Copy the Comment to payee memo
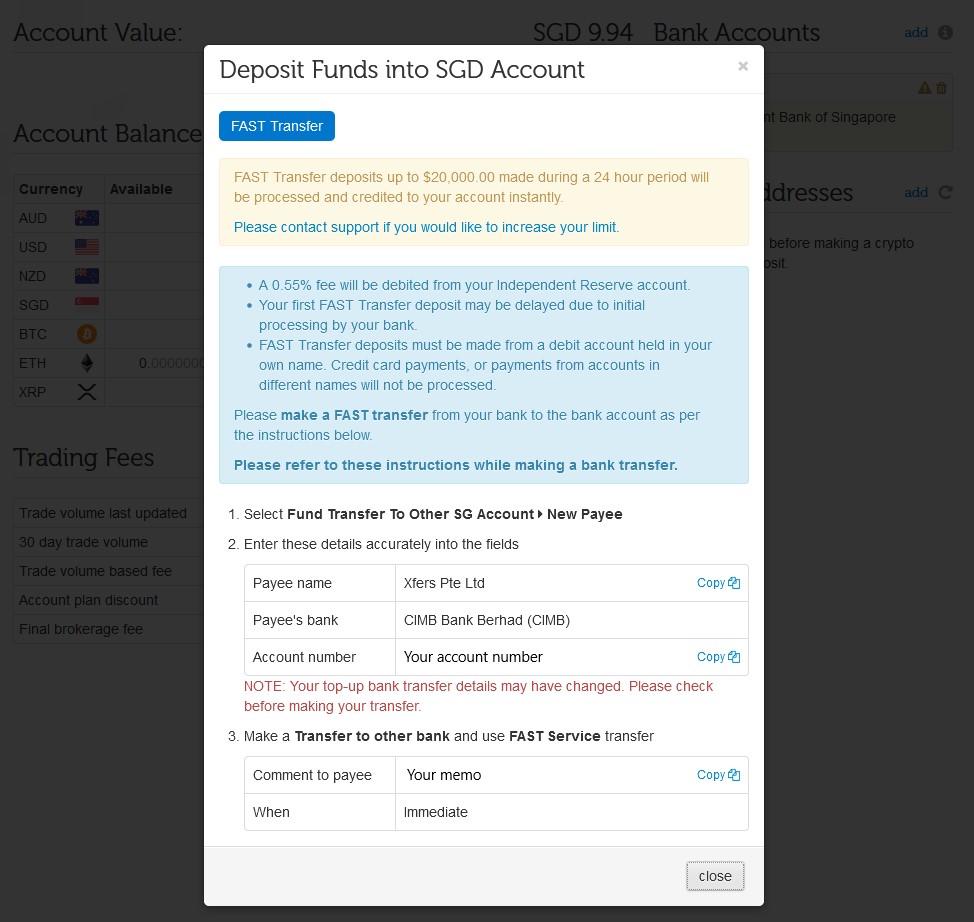974x922 pixels. pyautogui.click(x=718, y=775)
